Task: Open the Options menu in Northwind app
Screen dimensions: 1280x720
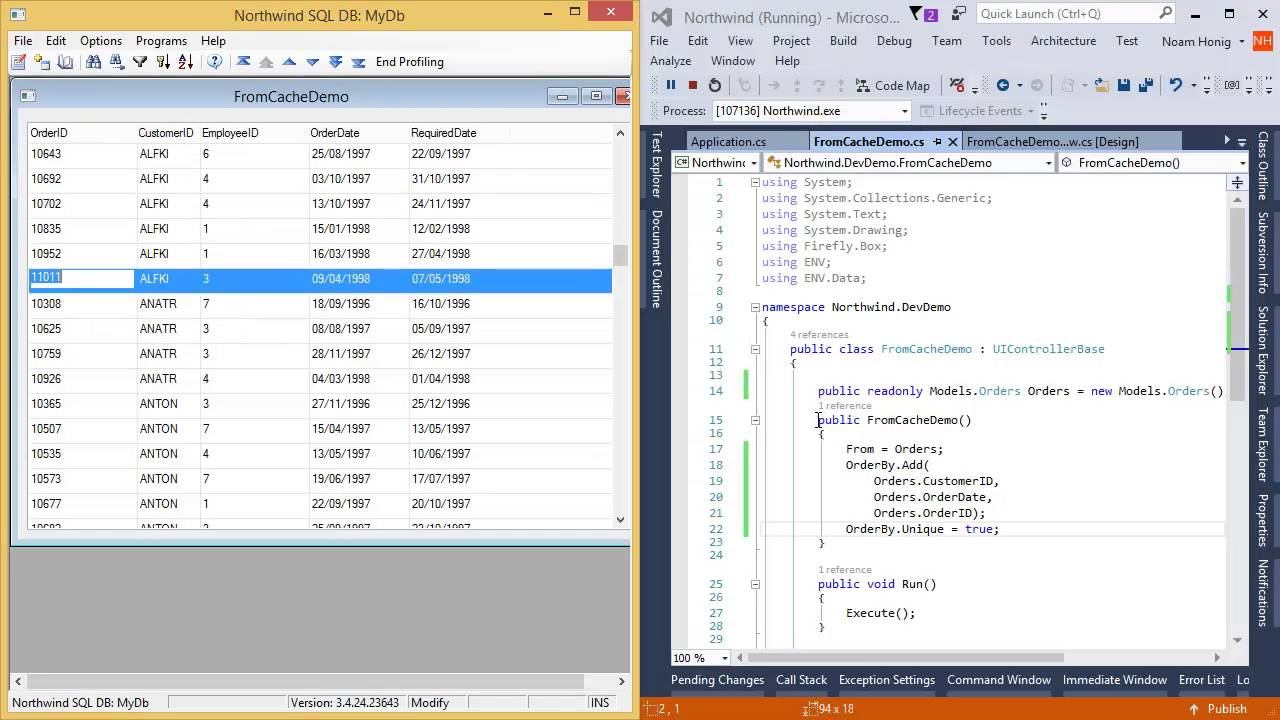Action: 101,41
